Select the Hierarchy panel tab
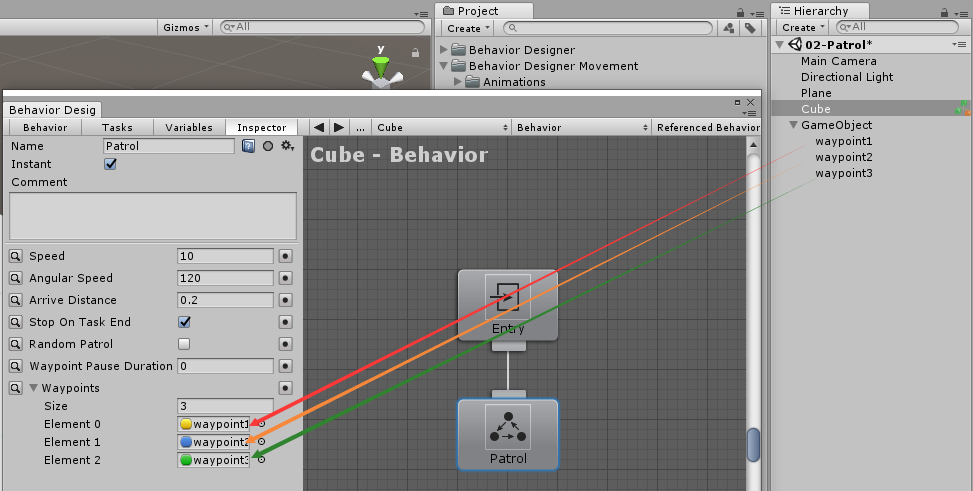Image resolution: width=973 pixels, height=491 pixels. click(x=820, y=11)
